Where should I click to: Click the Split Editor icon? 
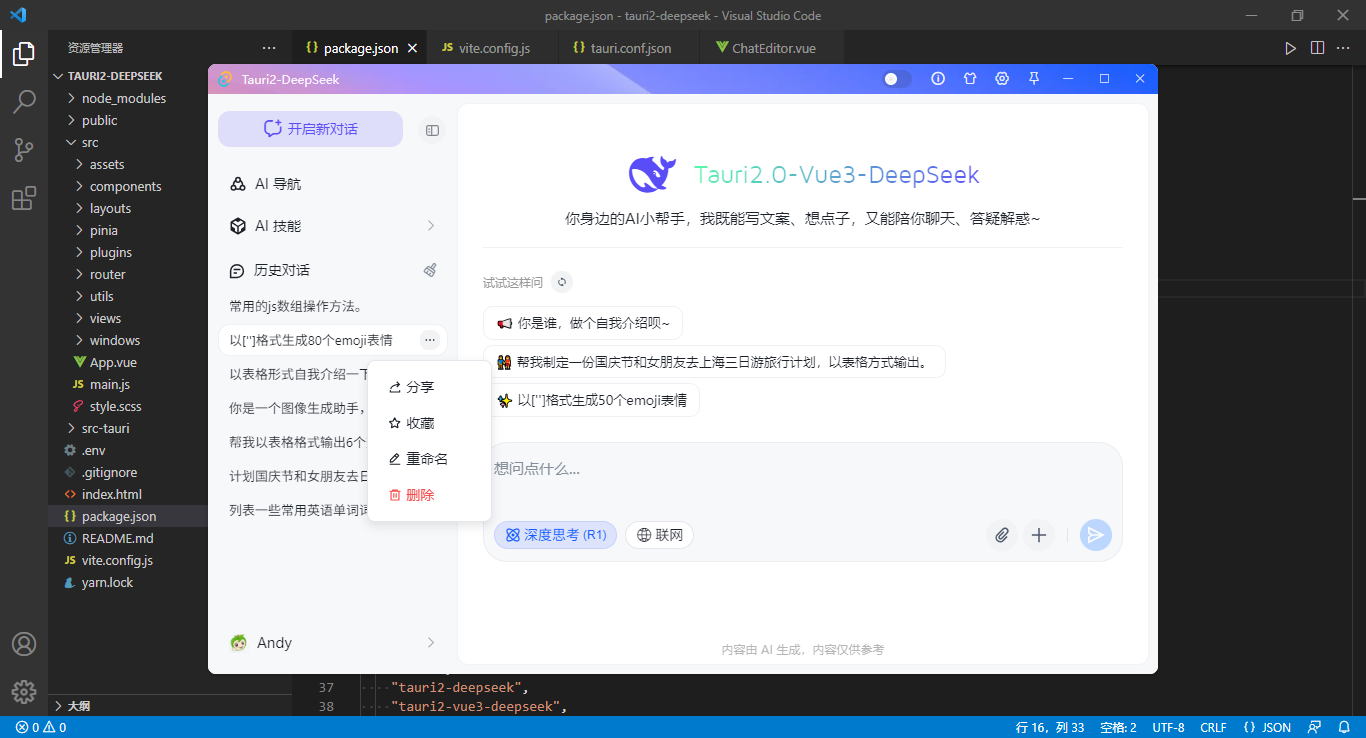1317,48
